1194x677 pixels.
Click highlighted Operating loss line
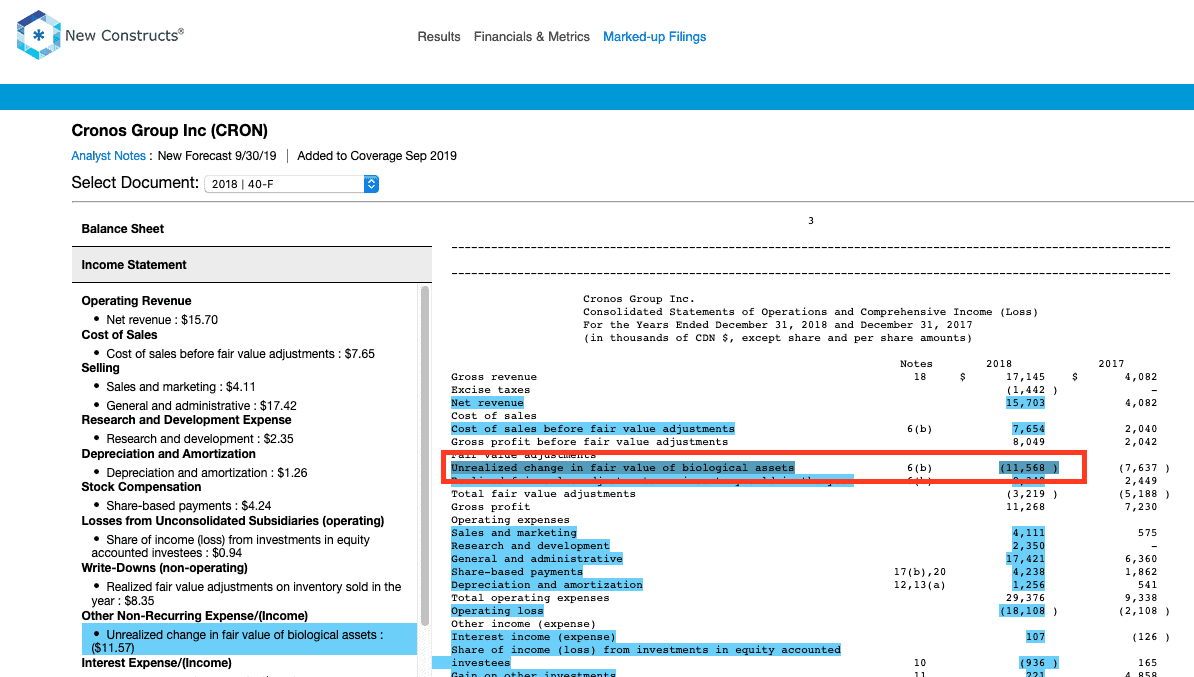point(497,611)
